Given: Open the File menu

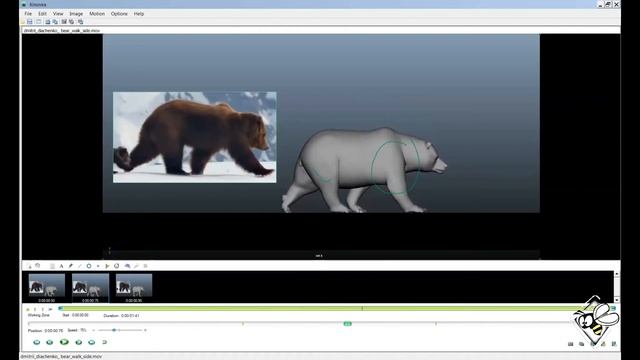Looking at the screenshot, I should tap(28, 14).
